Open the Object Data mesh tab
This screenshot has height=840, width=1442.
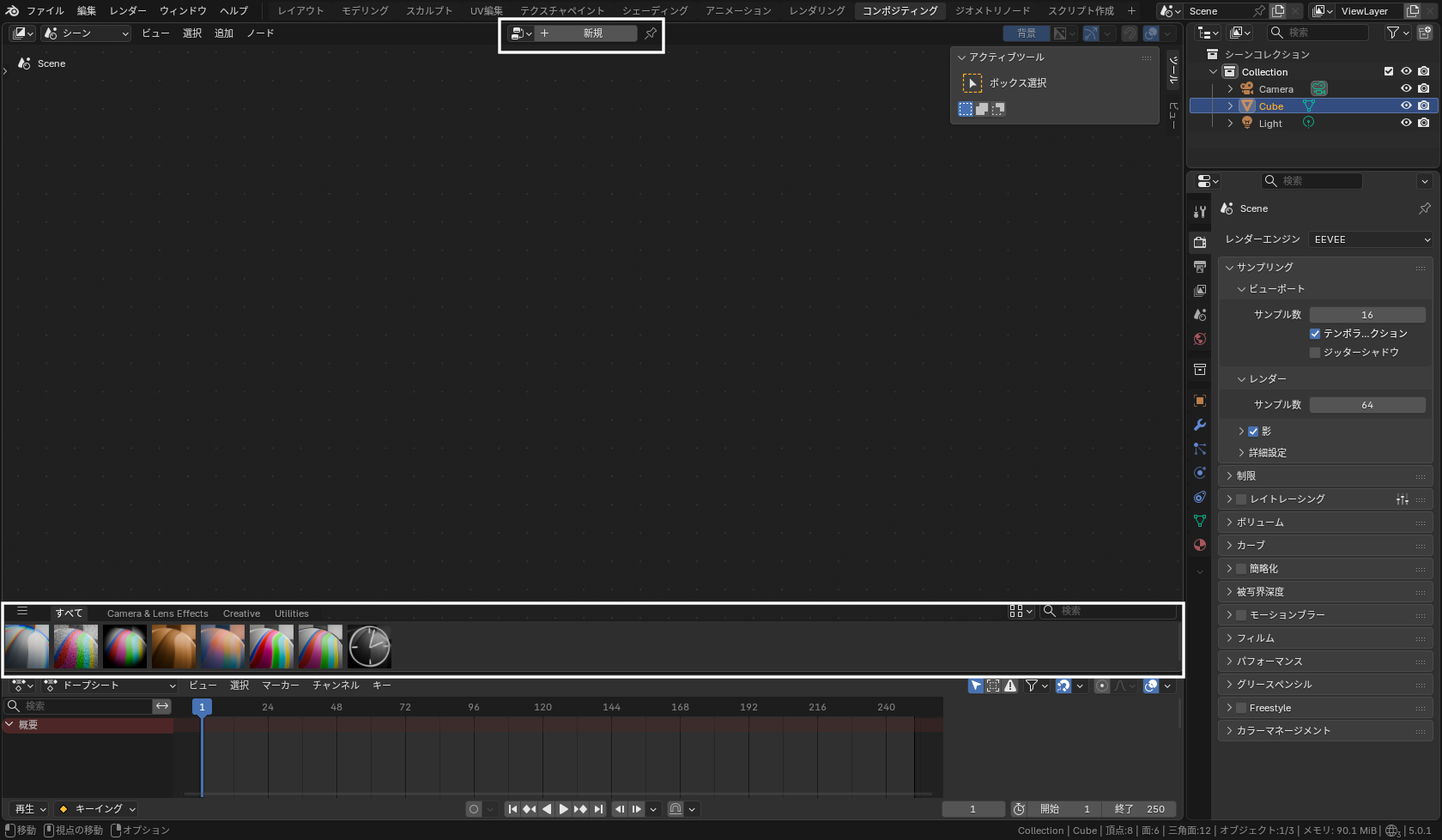click(x=1200, y=521)
